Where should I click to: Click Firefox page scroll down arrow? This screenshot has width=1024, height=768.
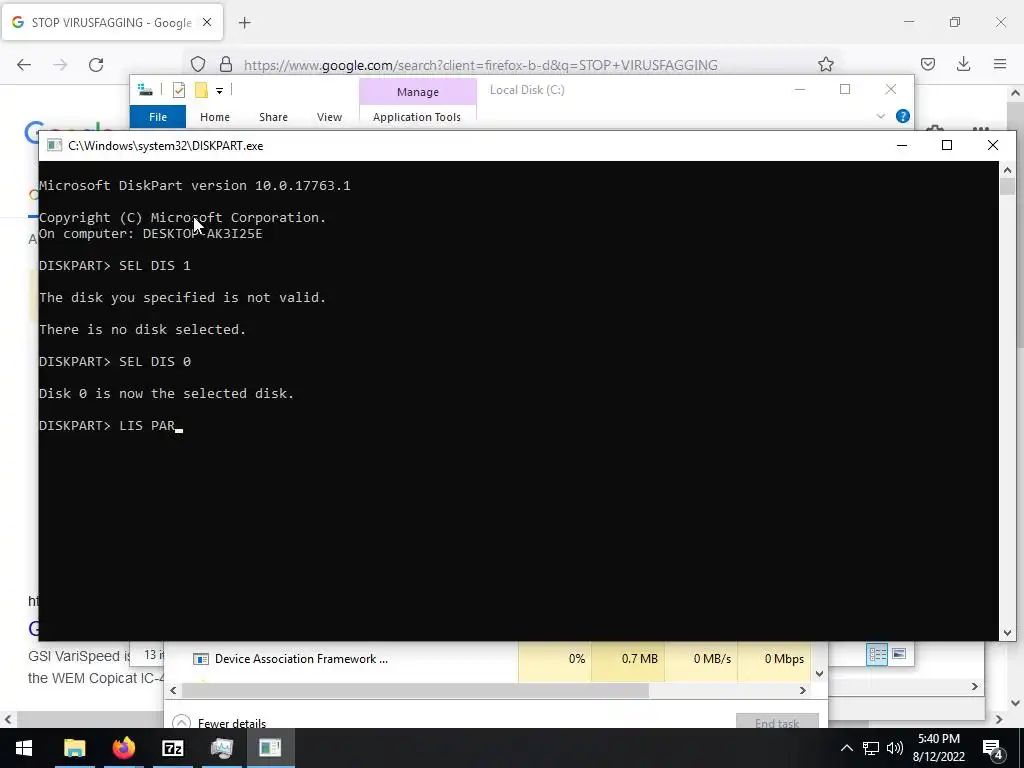[x=1016, y=703]
